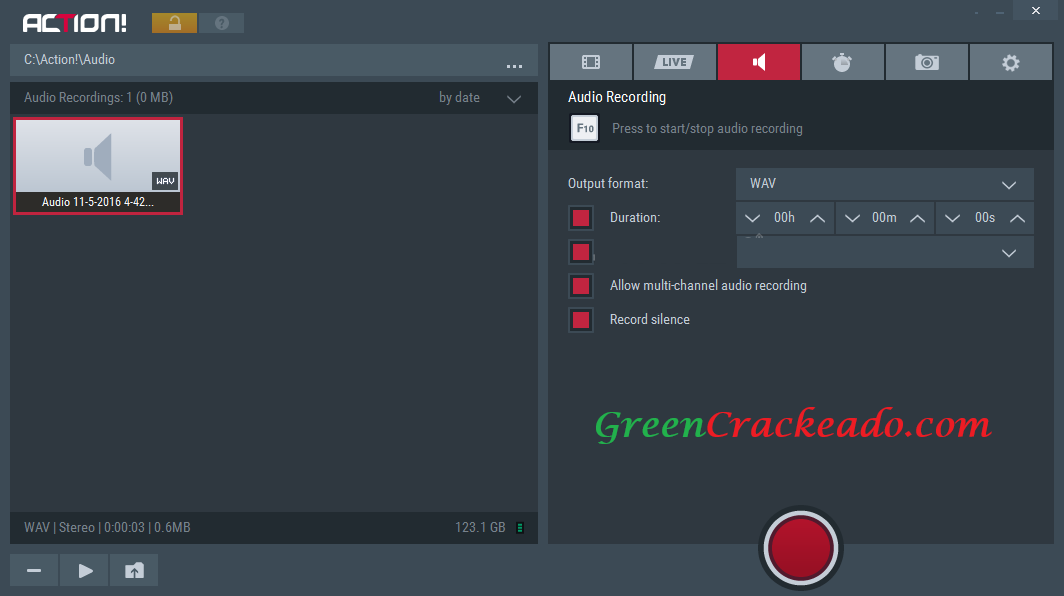This screenshot has height=596, width=1064.
Task: Toggle the Duration checkbox
Action: coord(581,218)
